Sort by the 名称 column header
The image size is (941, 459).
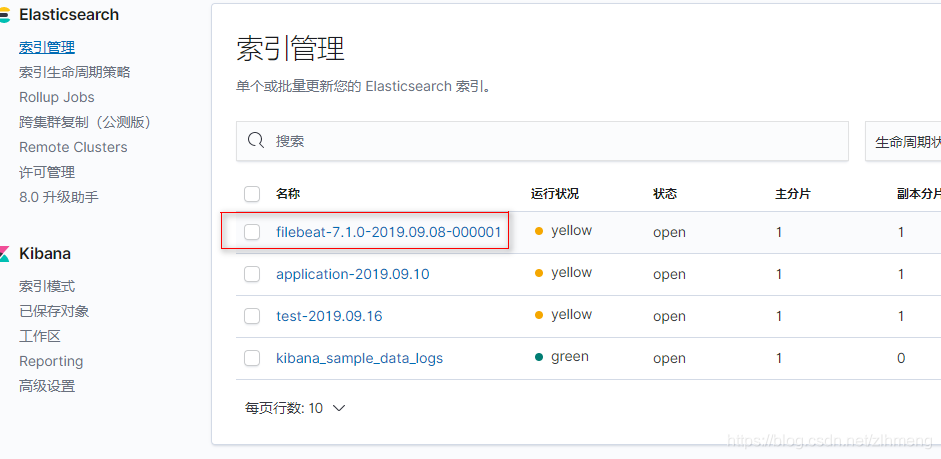288,194
